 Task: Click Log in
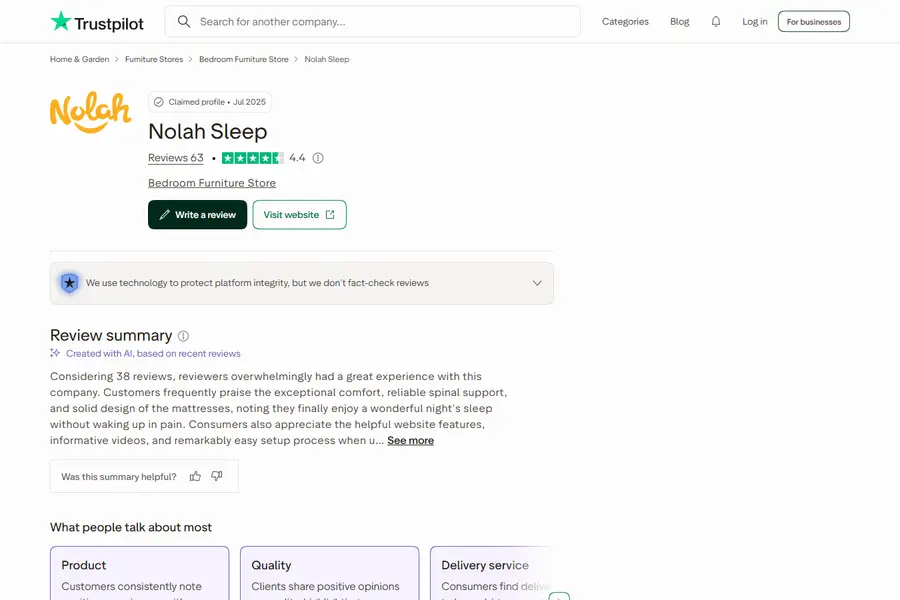coord(754,21)
